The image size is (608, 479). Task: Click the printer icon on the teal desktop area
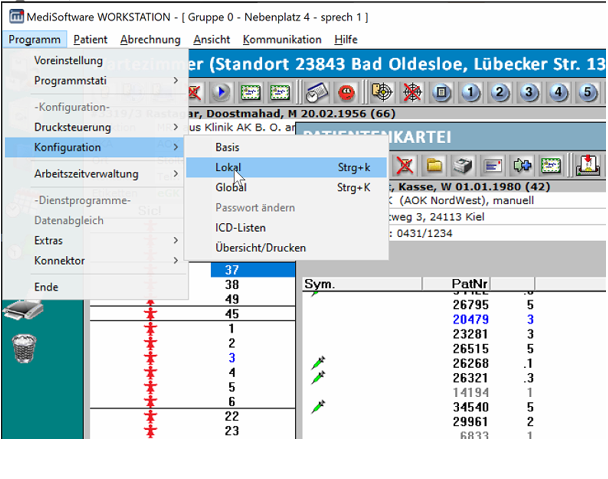(24, 310)
